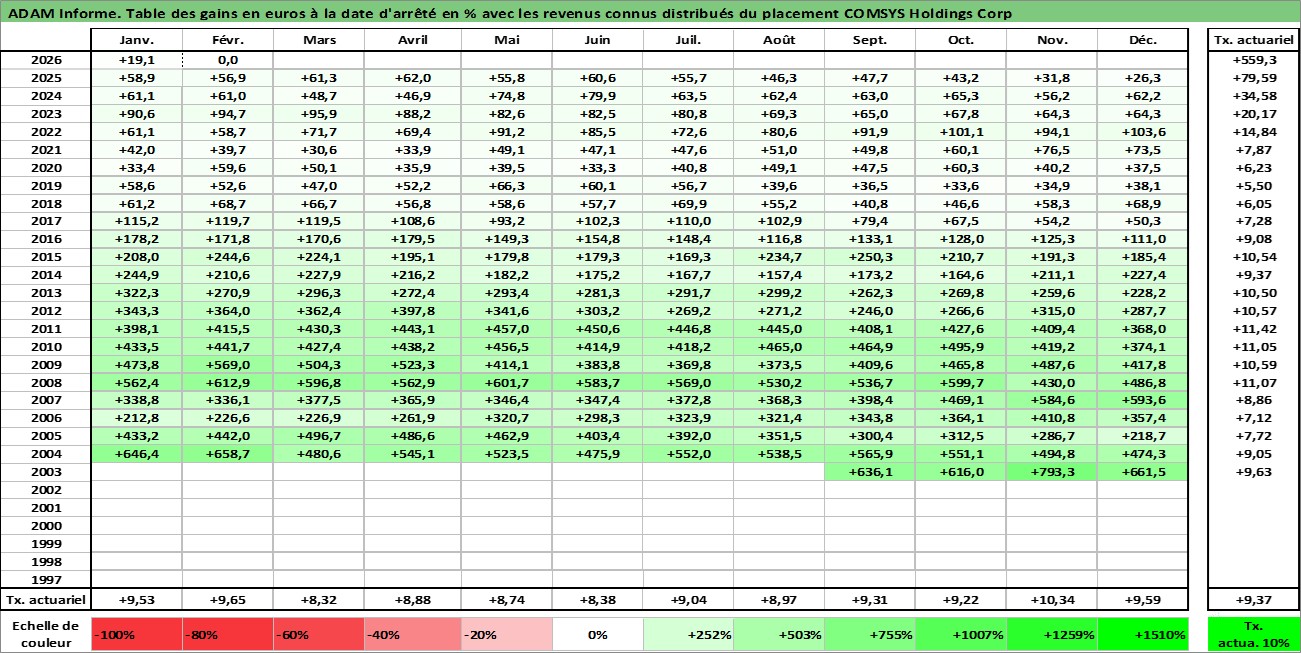Click the ADAM Informe title bar text
1301x653 pixels.
[x=508, y=13]
